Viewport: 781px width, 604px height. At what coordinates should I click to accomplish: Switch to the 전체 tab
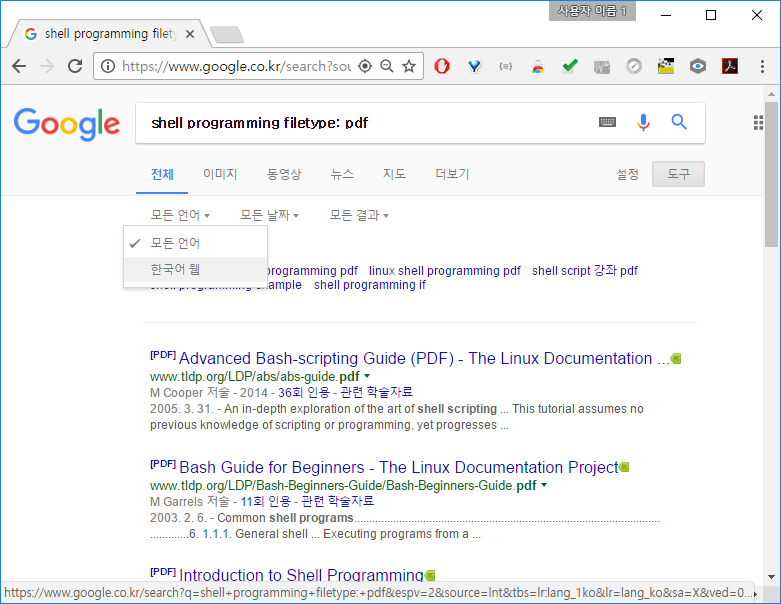tap(162, 174)
